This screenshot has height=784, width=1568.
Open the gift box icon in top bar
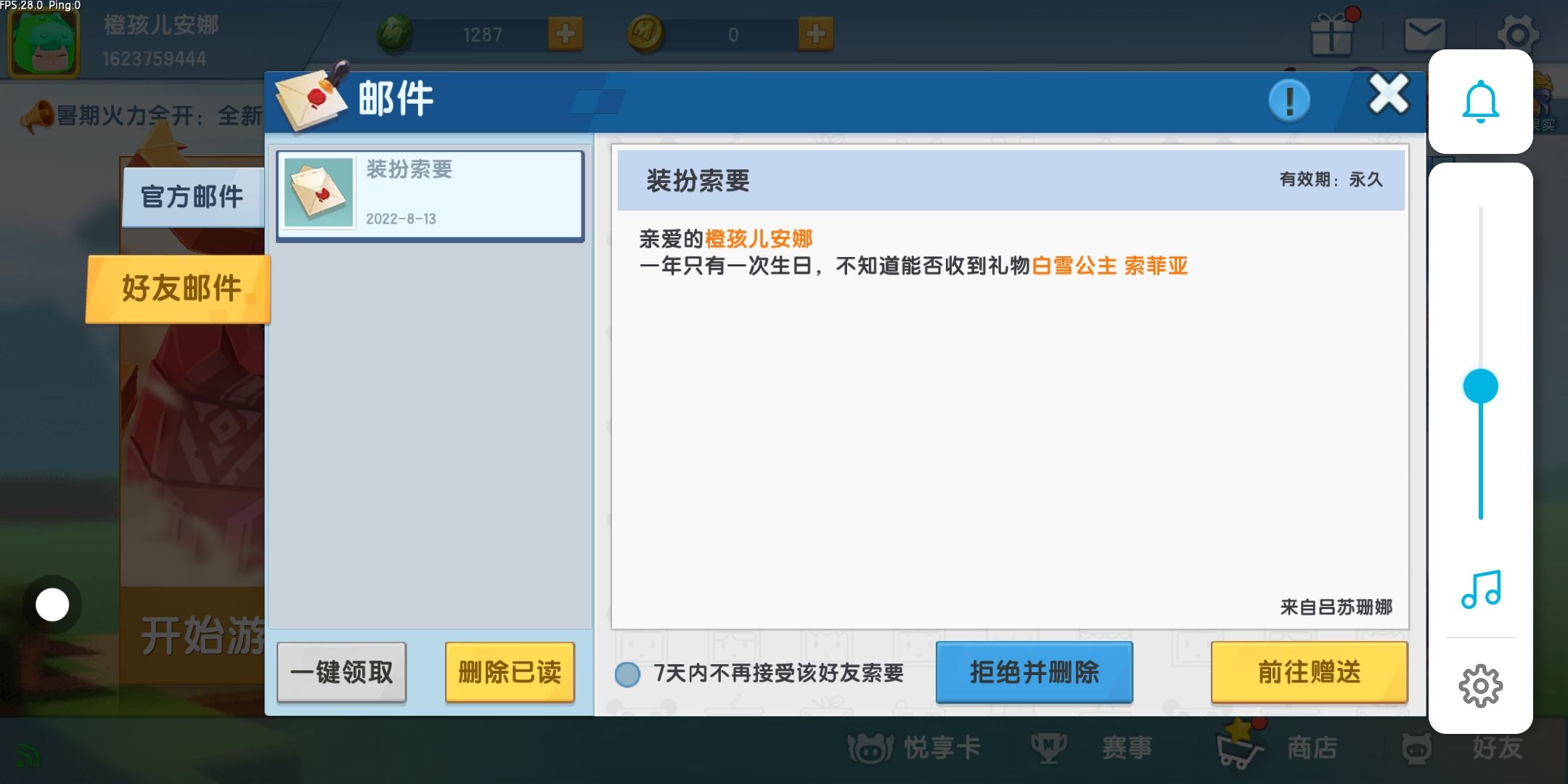(x=1331, y=34)
